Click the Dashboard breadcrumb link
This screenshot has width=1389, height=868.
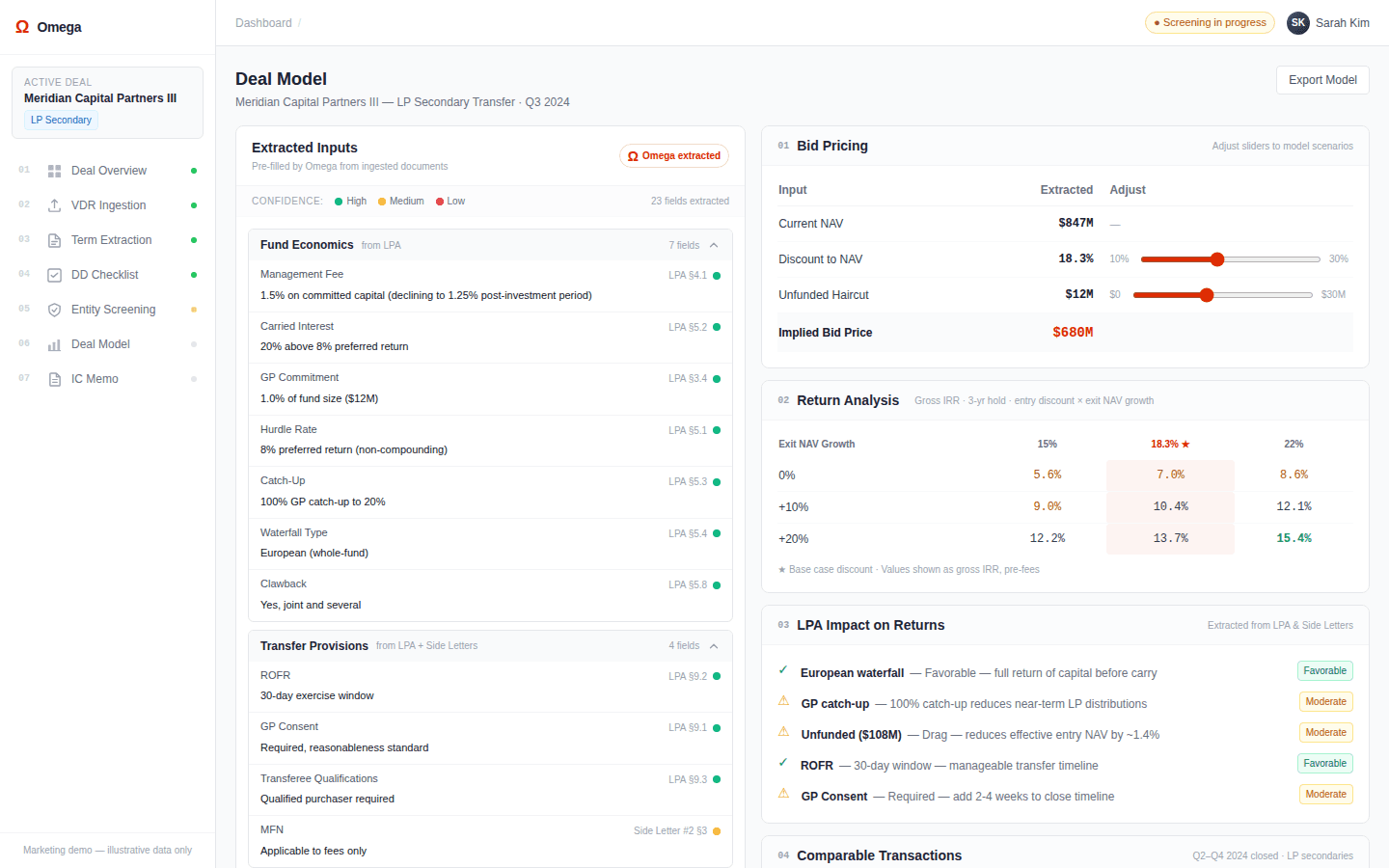(263, 23)
